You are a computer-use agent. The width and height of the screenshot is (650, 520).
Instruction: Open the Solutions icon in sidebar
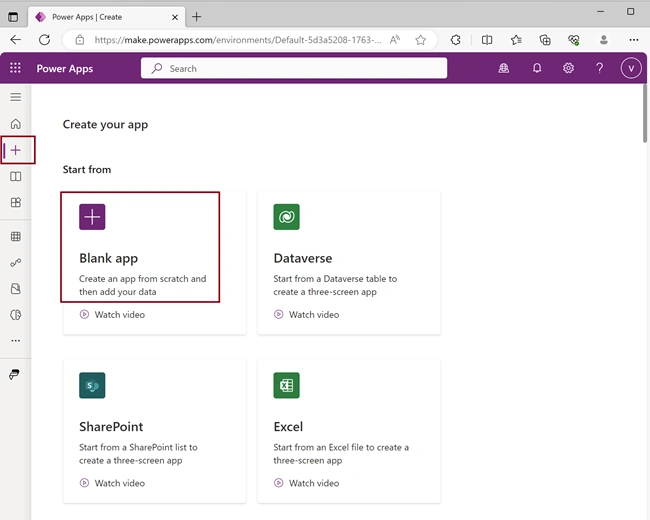(16, 289)
